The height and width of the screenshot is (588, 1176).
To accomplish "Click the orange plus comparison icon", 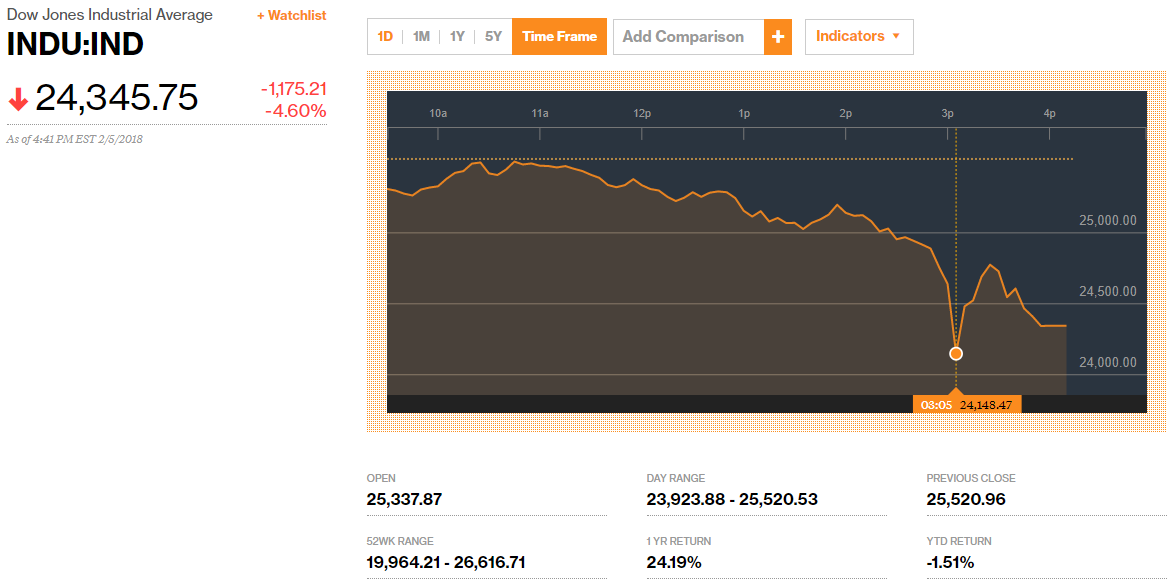I will (779, 36).
